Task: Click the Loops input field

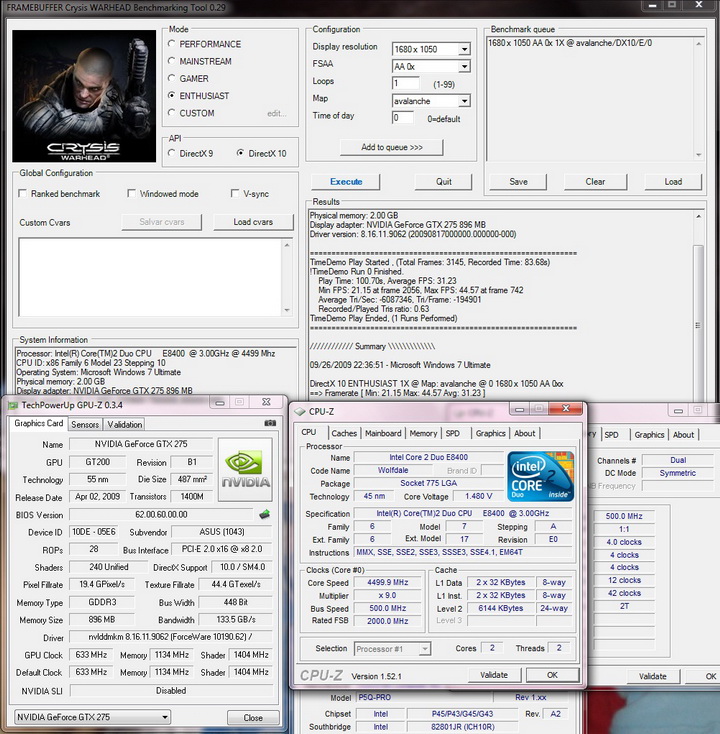Action: click(405, 83)
